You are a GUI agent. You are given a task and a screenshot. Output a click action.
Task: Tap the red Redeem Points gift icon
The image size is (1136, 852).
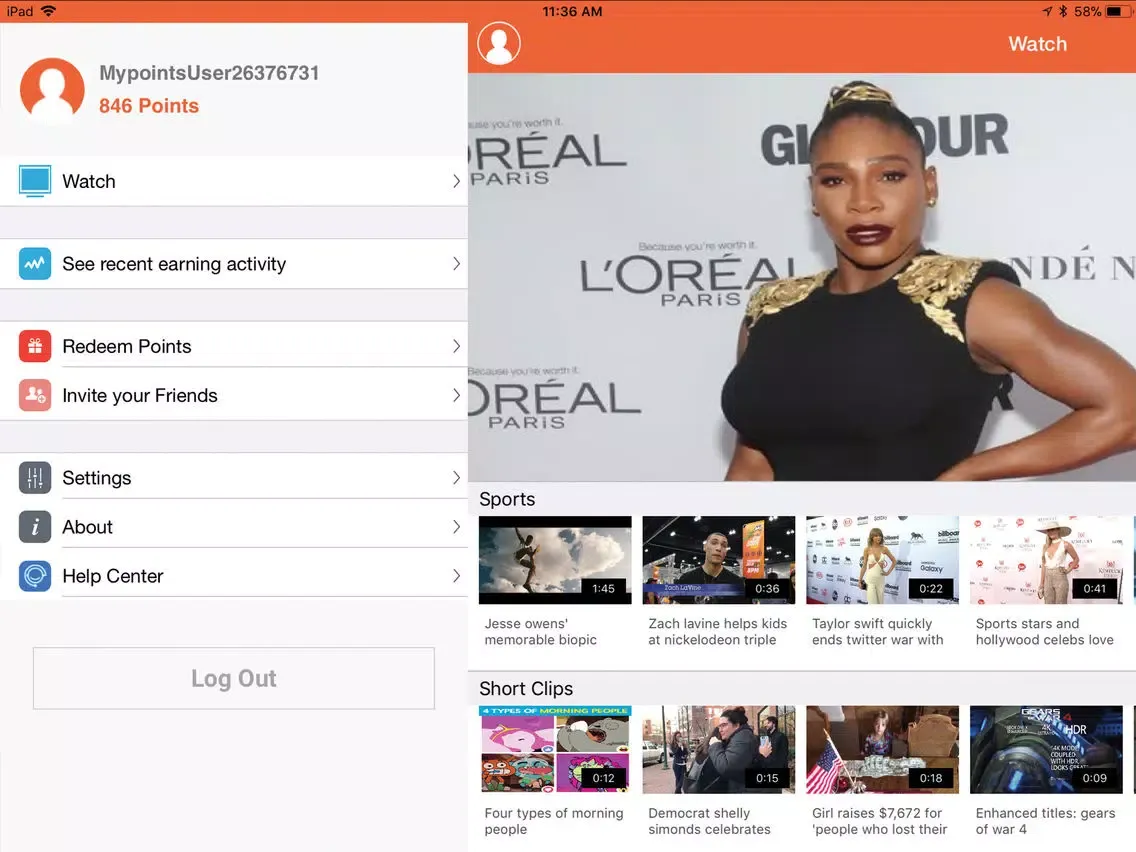pos(35,346)
